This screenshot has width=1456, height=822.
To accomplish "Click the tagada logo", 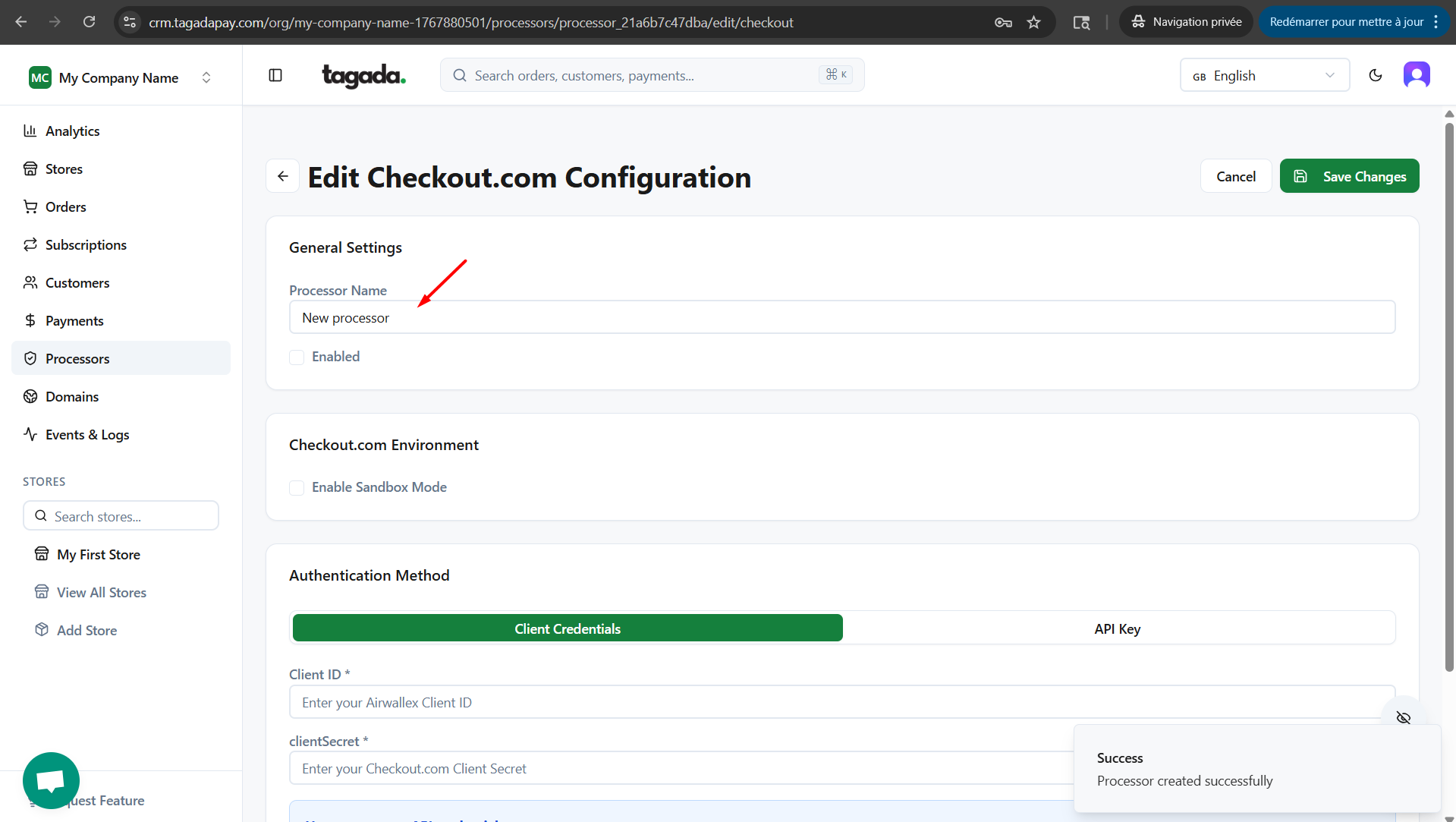I will [x=363, y=75].
